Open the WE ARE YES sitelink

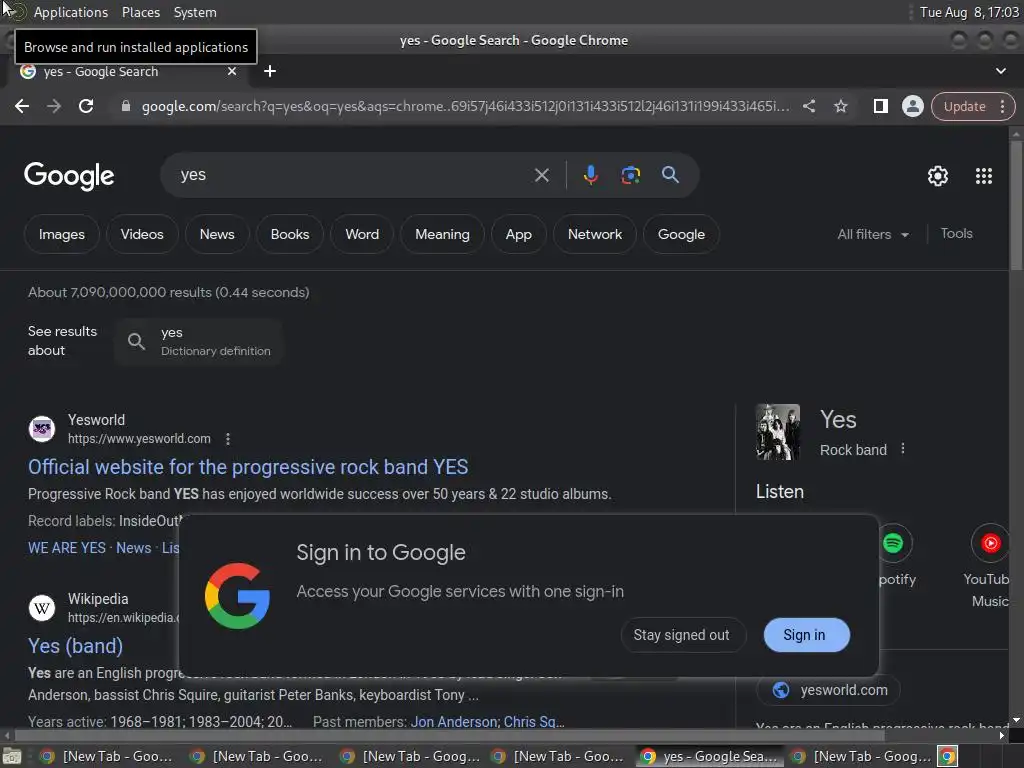(67, 548)
